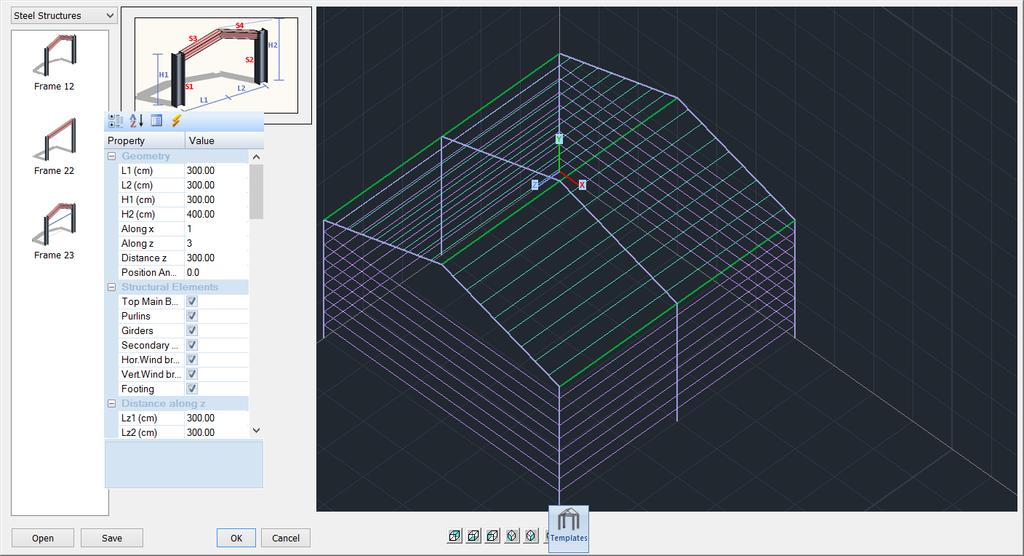
Task: Edit the L2 (cm) value field
Action: 217,185
